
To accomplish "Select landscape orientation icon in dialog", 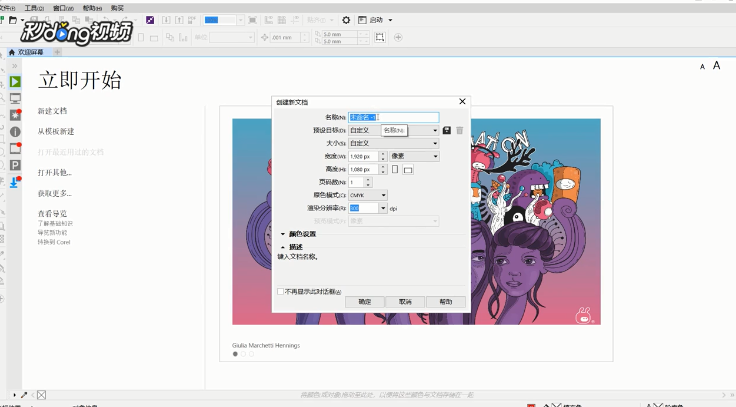I will 408,169.
